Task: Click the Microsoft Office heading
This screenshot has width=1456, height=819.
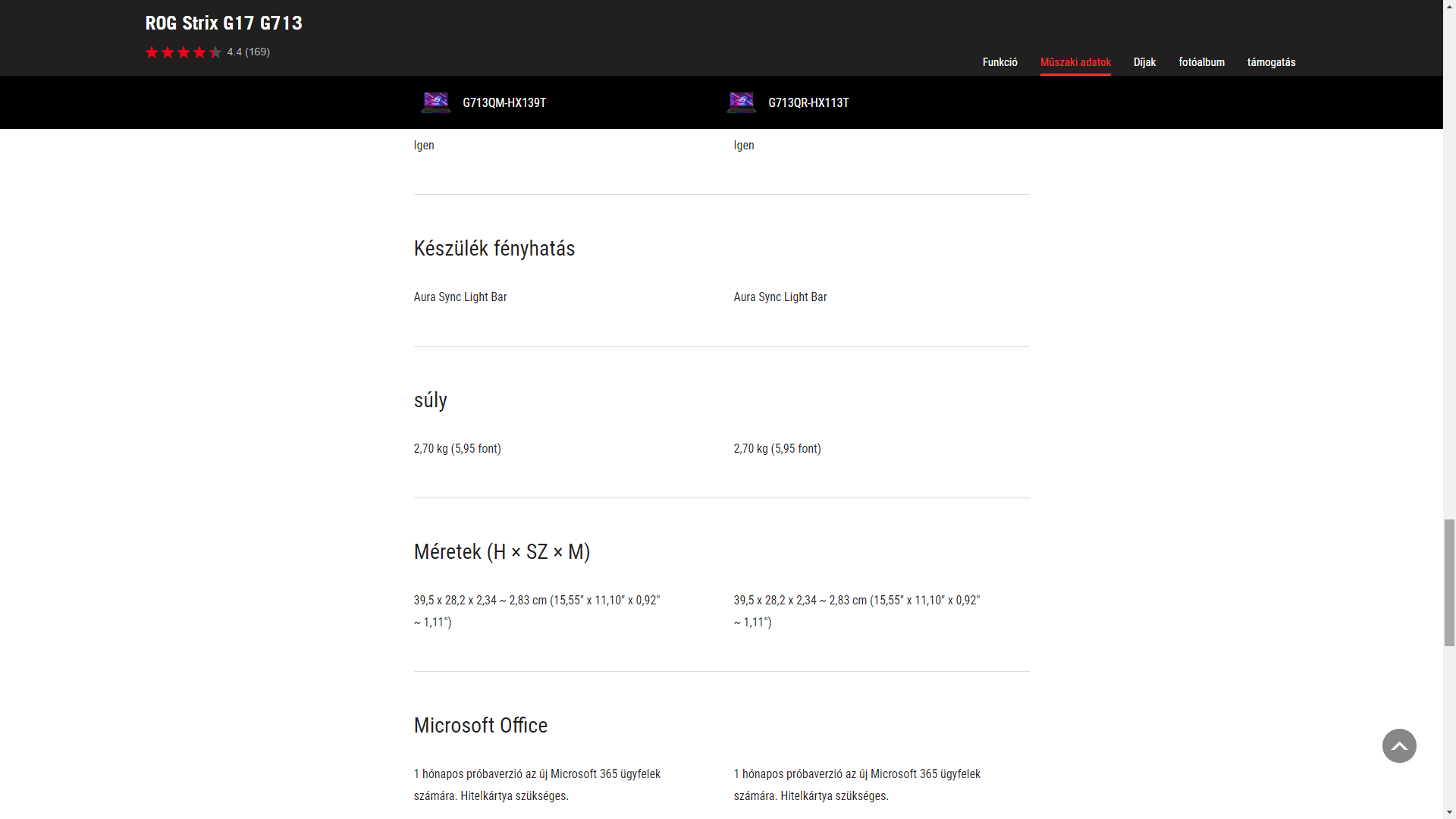Action: 481,726
